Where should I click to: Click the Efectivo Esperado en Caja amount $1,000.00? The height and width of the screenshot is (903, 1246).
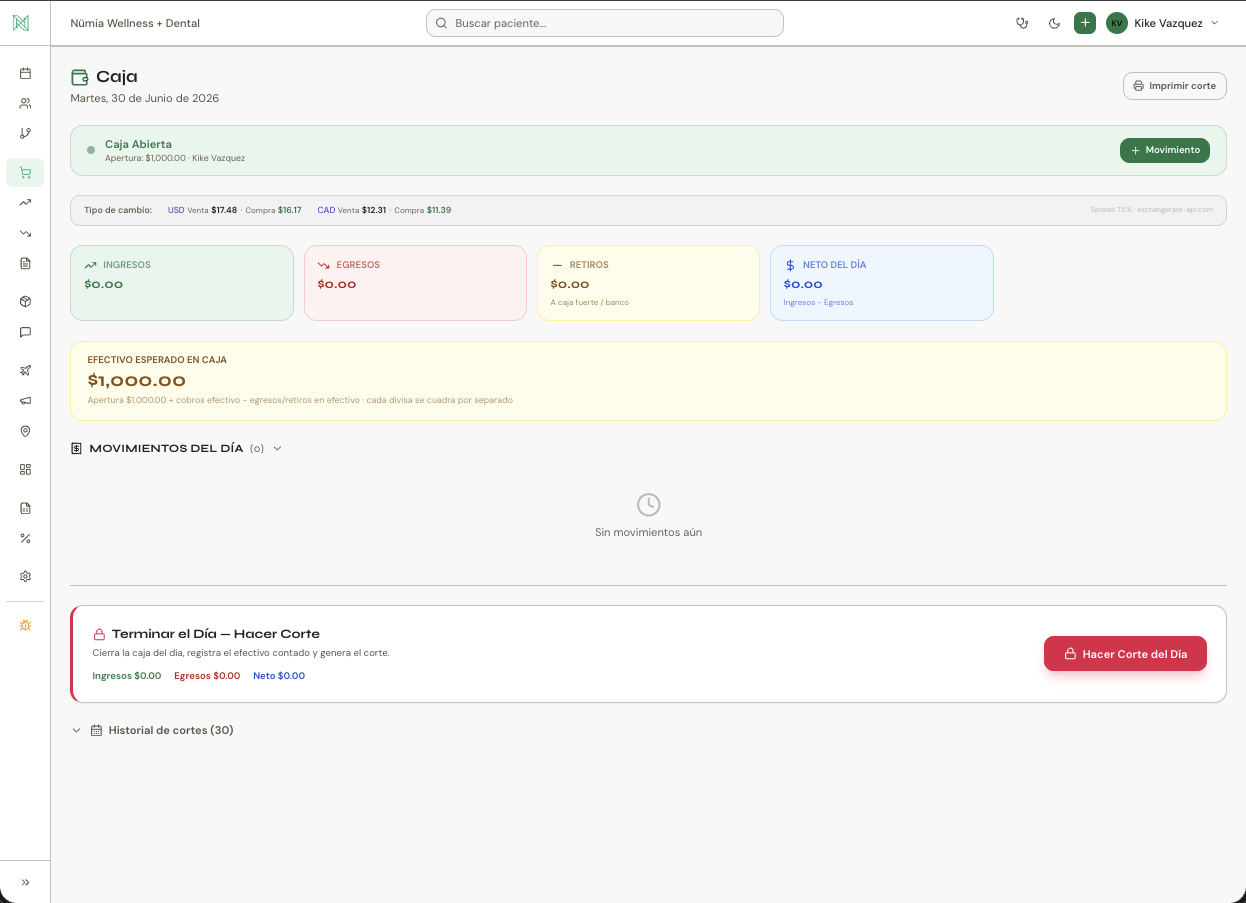(137, 381)
